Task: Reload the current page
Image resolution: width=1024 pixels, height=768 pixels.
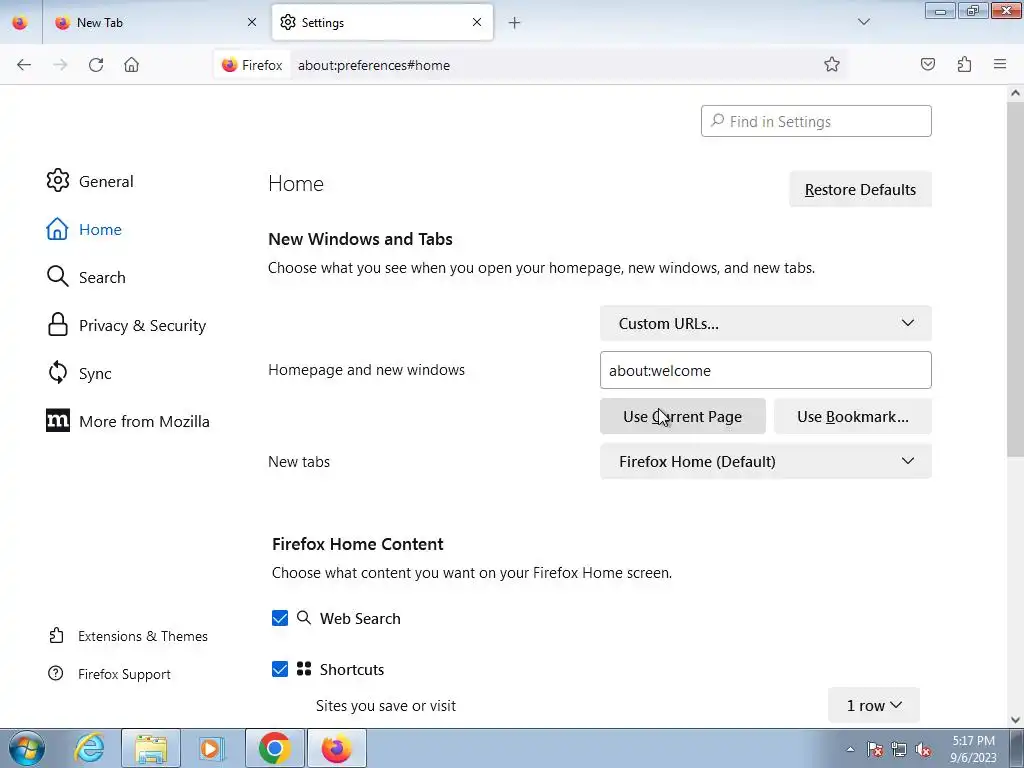Action: click(96, 65)
